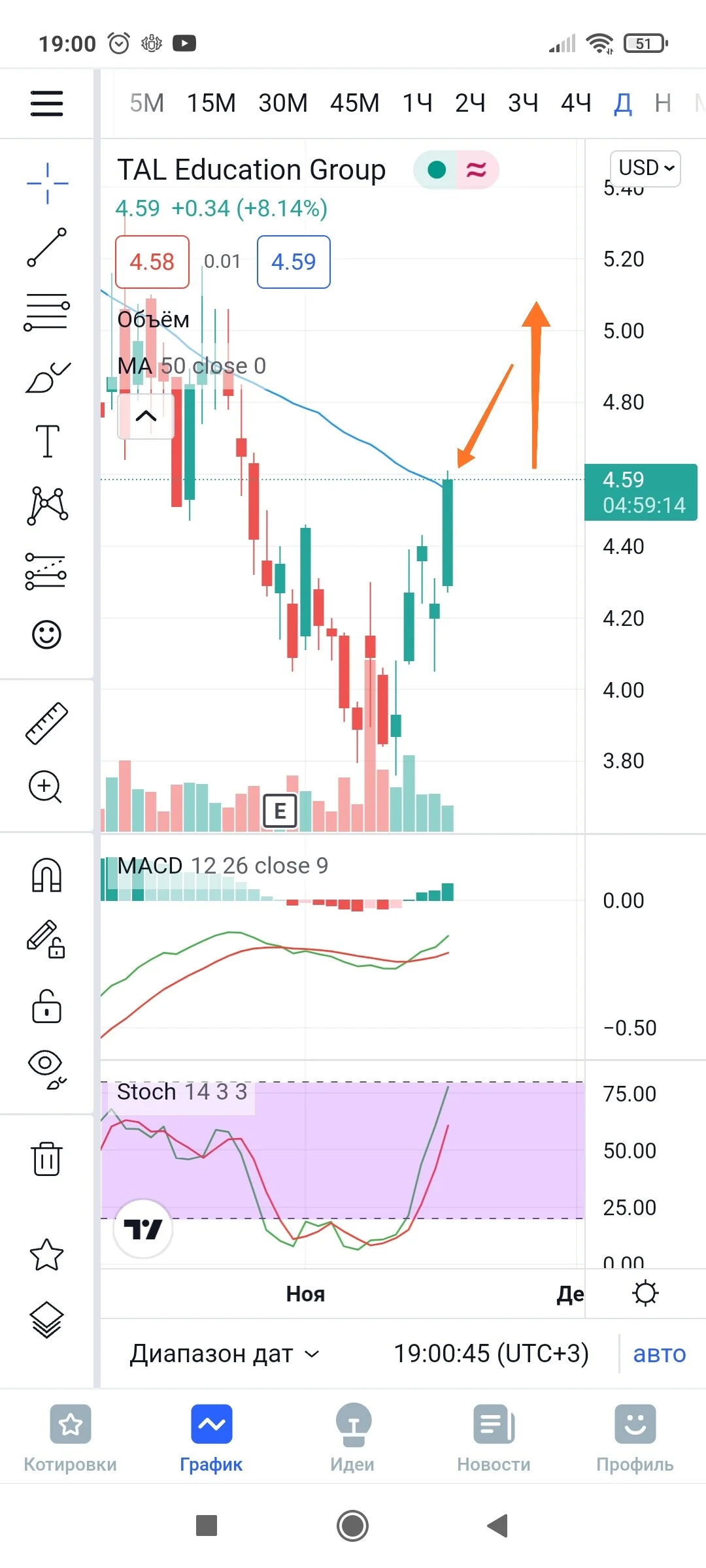
Task: Select the 30M timeframe
Action: coord(282,103)
